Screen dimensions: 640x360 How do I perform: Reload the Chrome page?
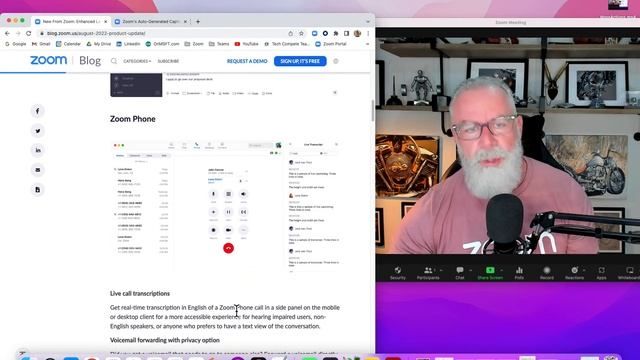pos(28,33)
